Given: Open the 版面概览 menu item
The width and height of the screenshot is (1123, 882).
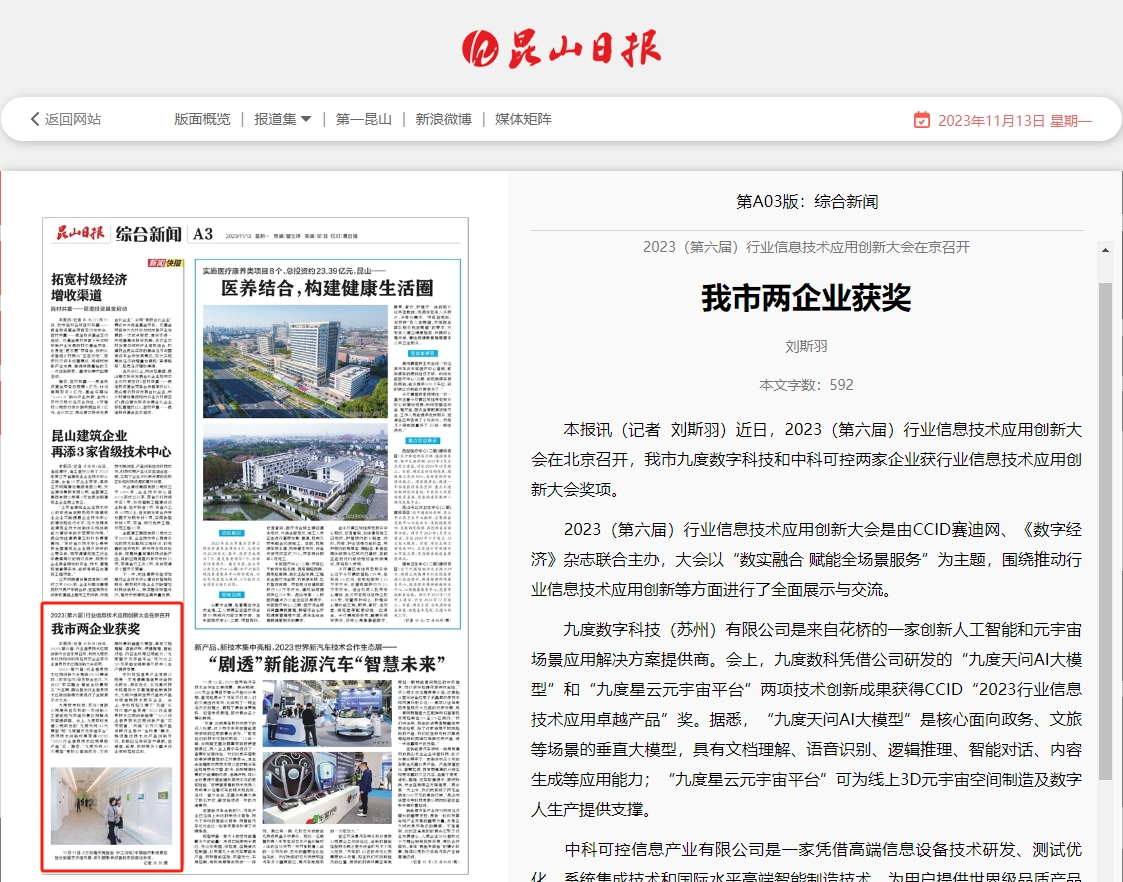Looking at the screenshot, I should click(x=203, y=119).
